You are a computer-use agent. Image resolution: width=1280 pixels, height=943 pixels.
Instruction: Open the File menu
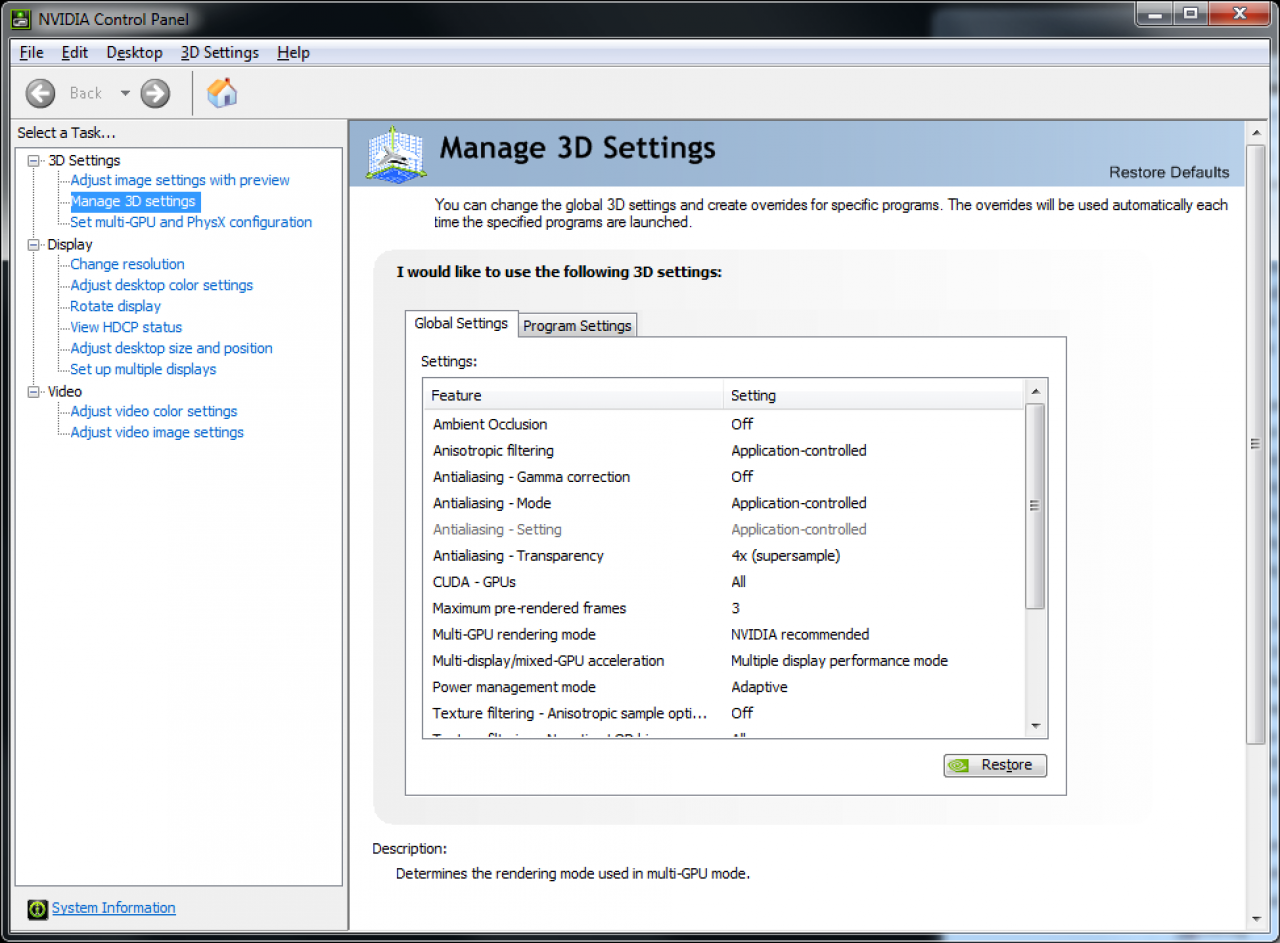31,52
